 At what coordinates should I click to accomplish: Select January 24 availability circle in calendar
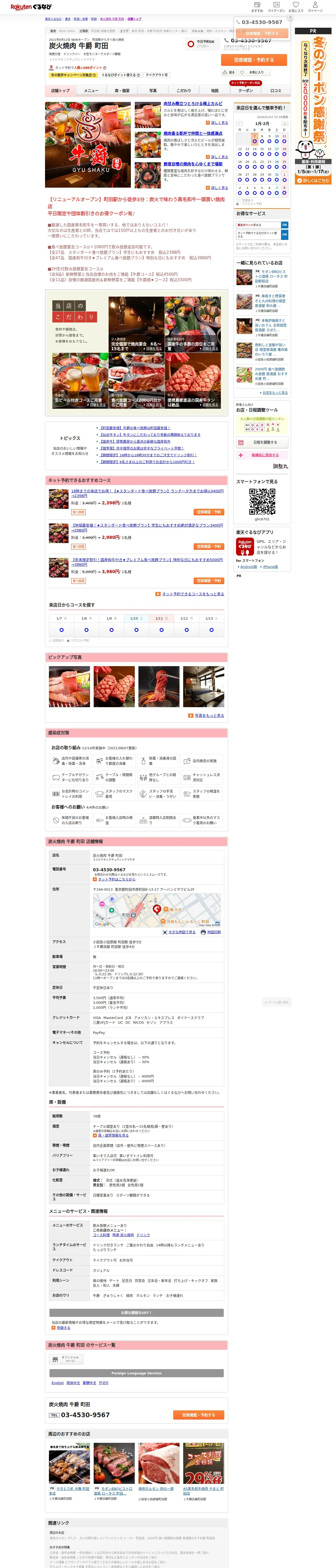(x=277, y=167)
